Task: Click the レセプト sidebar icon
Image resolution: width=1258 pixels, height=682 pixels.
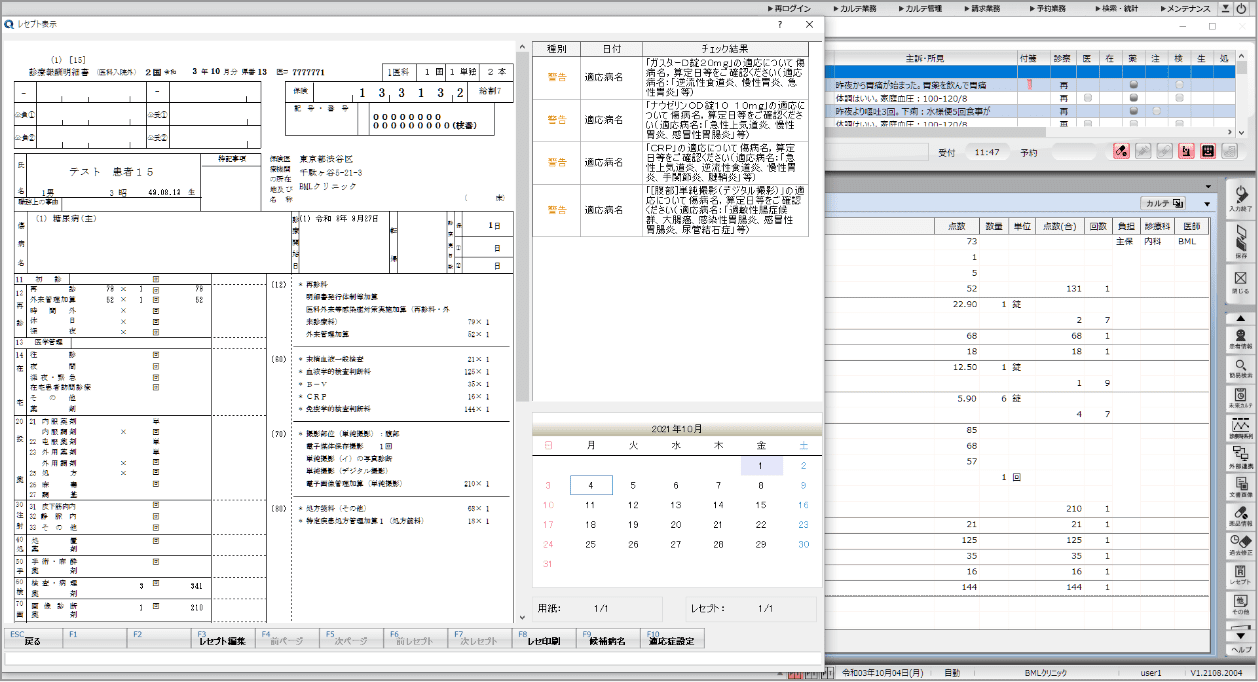Action: coord(1241,574)
